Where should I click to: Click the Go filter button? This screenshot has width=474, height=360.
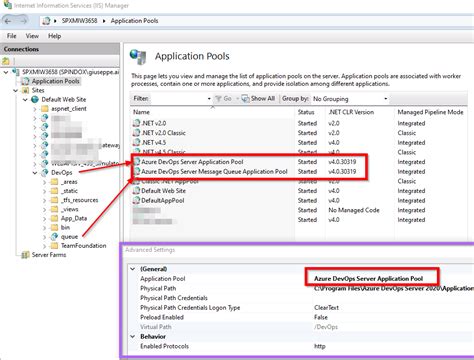click(224, 99)
